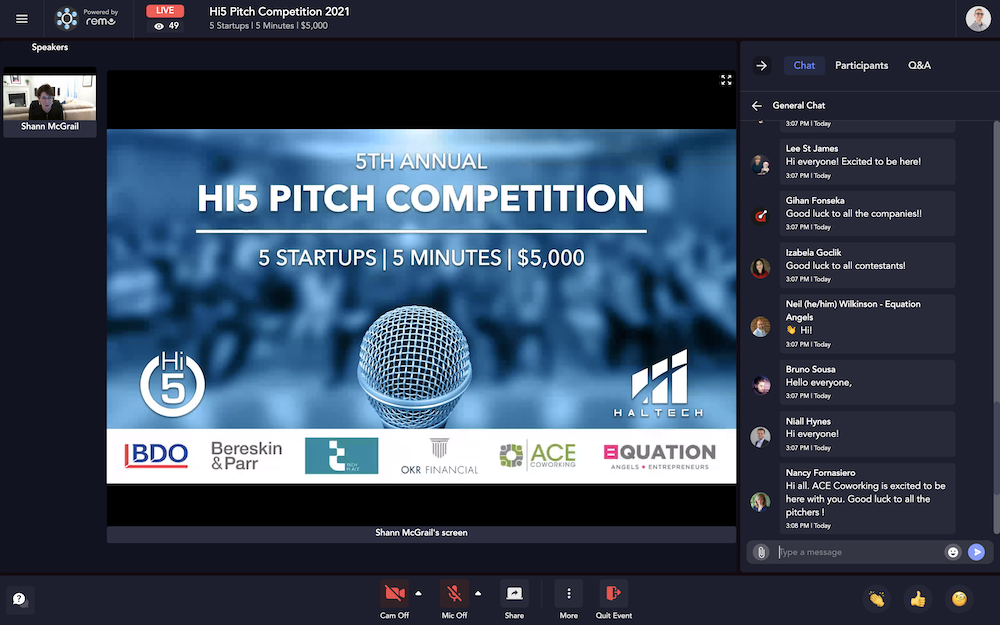The image size is (1000, 625).
Task: Switch to the Q&A tab
Action: 919,65
